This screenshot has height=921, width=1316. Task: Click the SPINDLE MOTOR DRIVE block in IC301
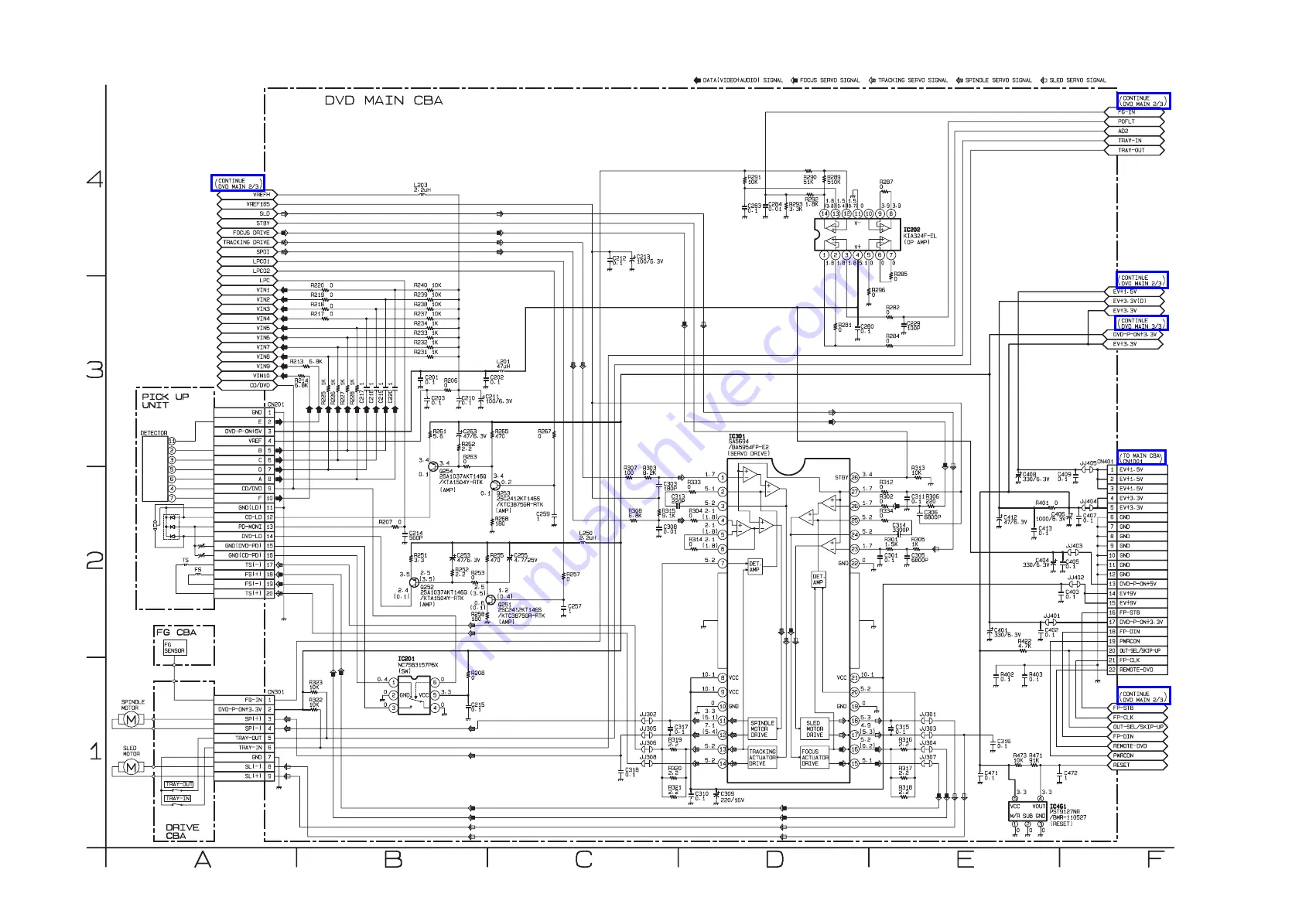point(762,729)
